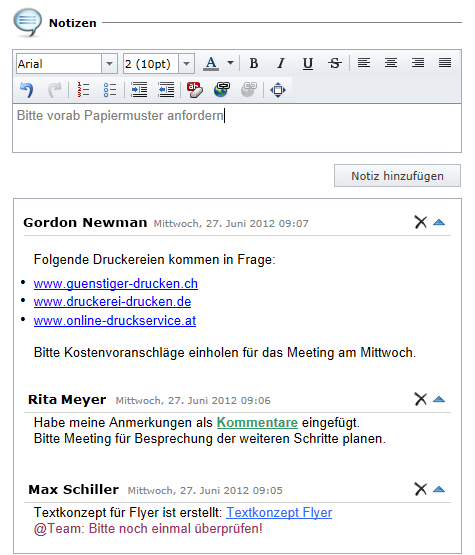Center-align the text
This screenshot has width=475, height=555.
click(391, 63)
